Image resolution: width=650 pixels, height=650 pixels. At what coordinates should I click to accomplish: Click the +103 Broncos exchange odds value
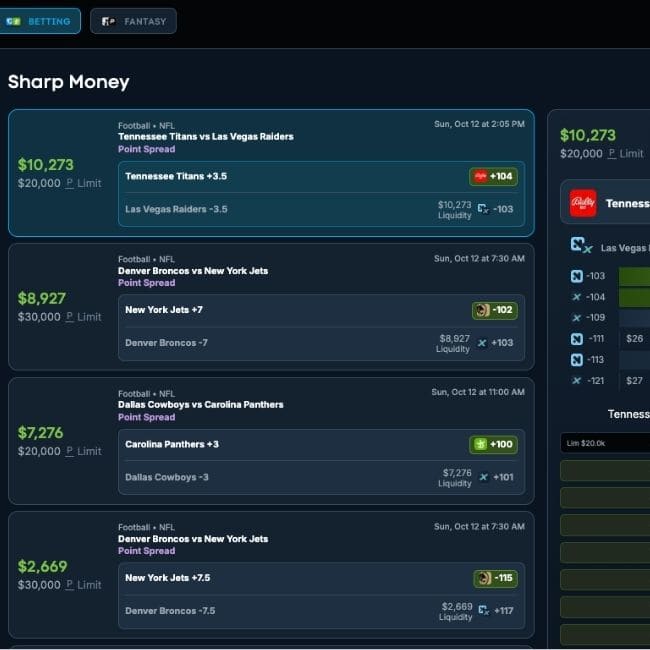pos(502,343)
